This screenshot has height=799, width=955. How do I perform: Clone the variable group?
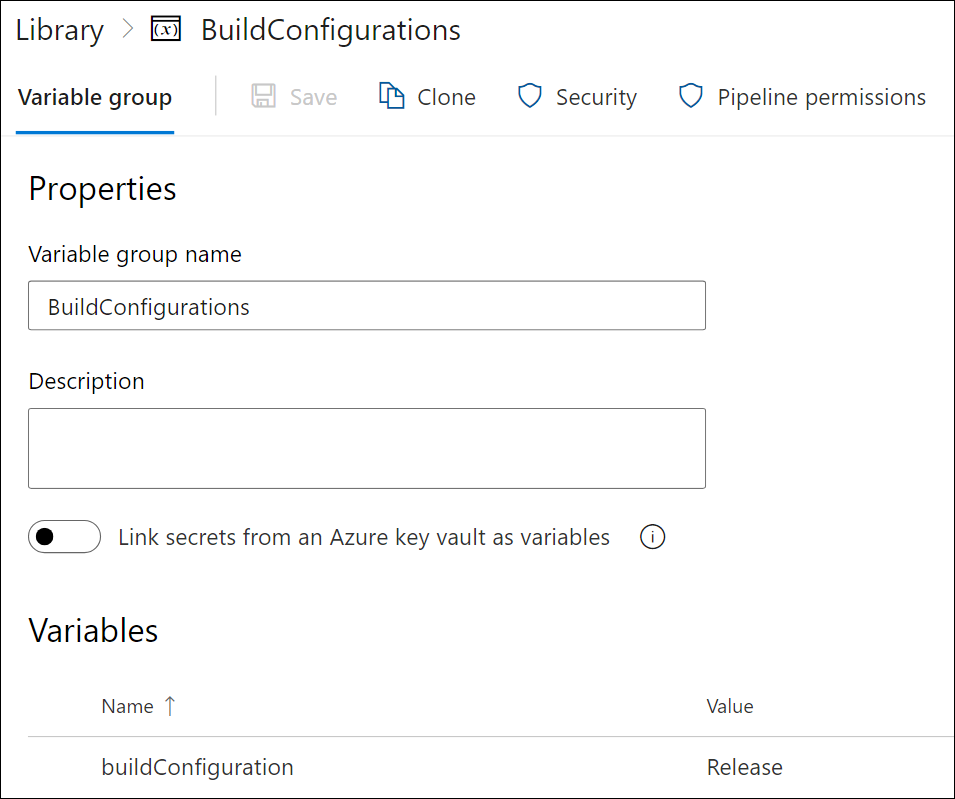446,97
